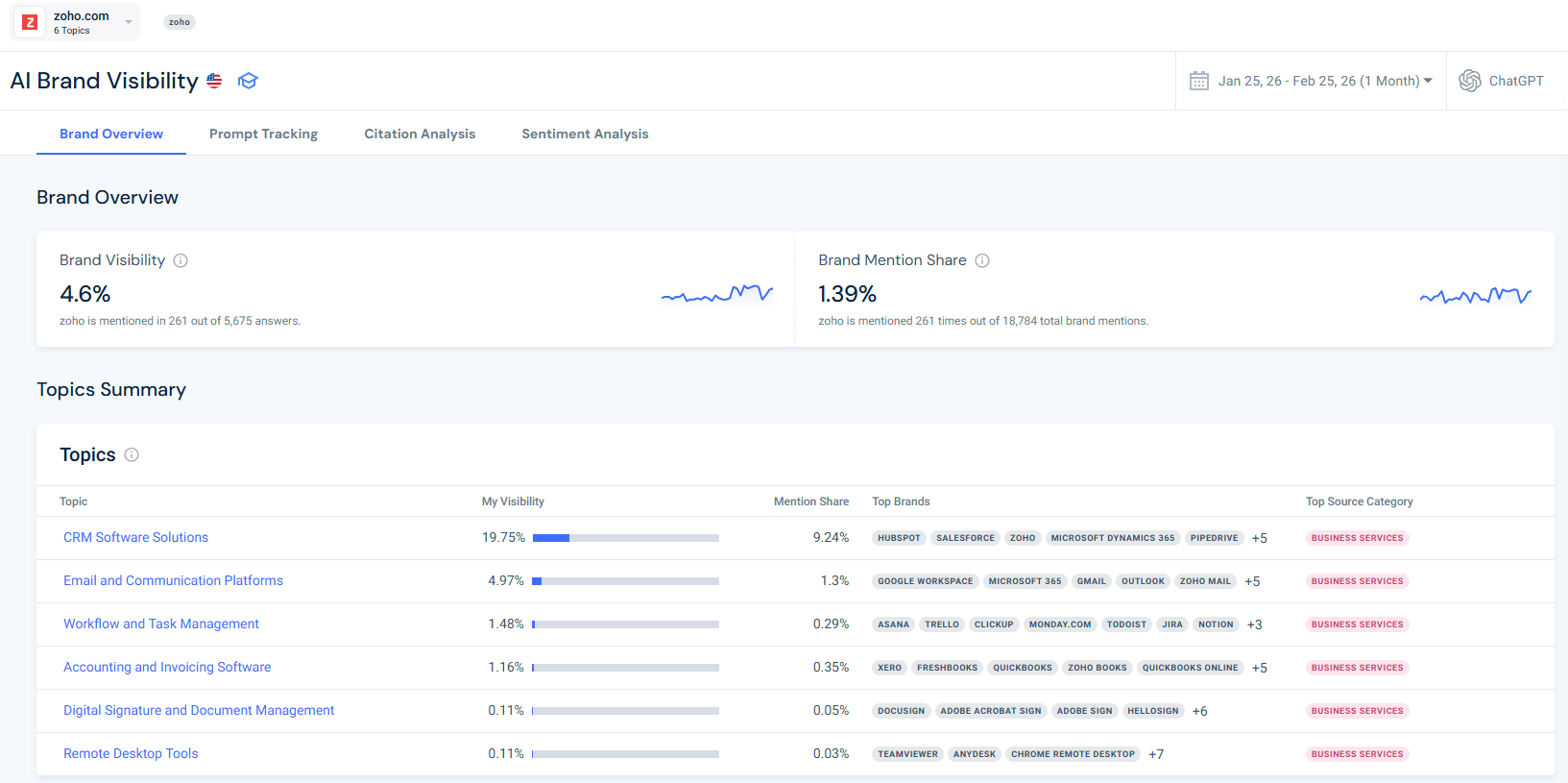1568x783 pixels.
Task: Click the My Visibility column header
Action: 513,502
